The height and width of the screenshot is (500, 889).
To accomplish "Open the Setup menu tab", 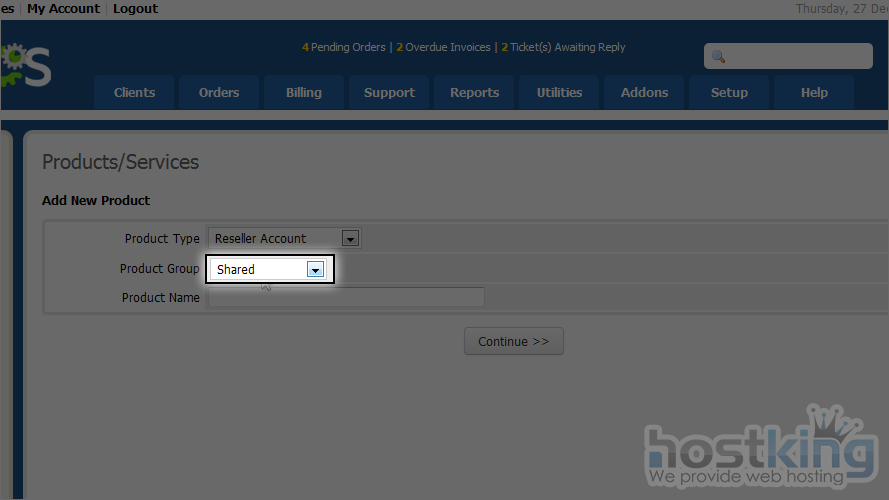I will coord(729,93).
